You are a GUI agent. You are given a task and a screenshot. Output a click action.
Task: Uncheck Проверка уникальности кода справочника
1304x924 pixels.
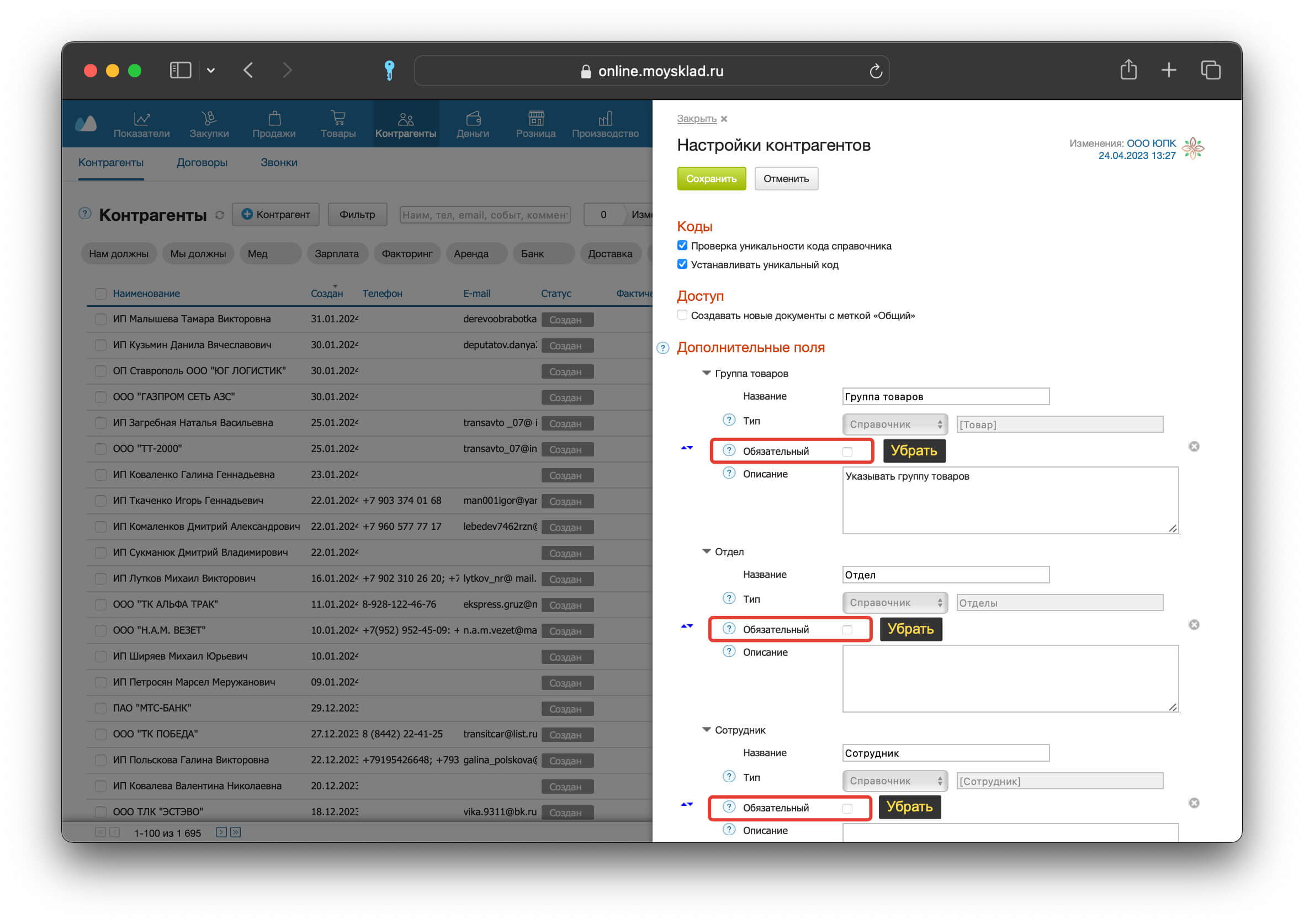point(682,246)
